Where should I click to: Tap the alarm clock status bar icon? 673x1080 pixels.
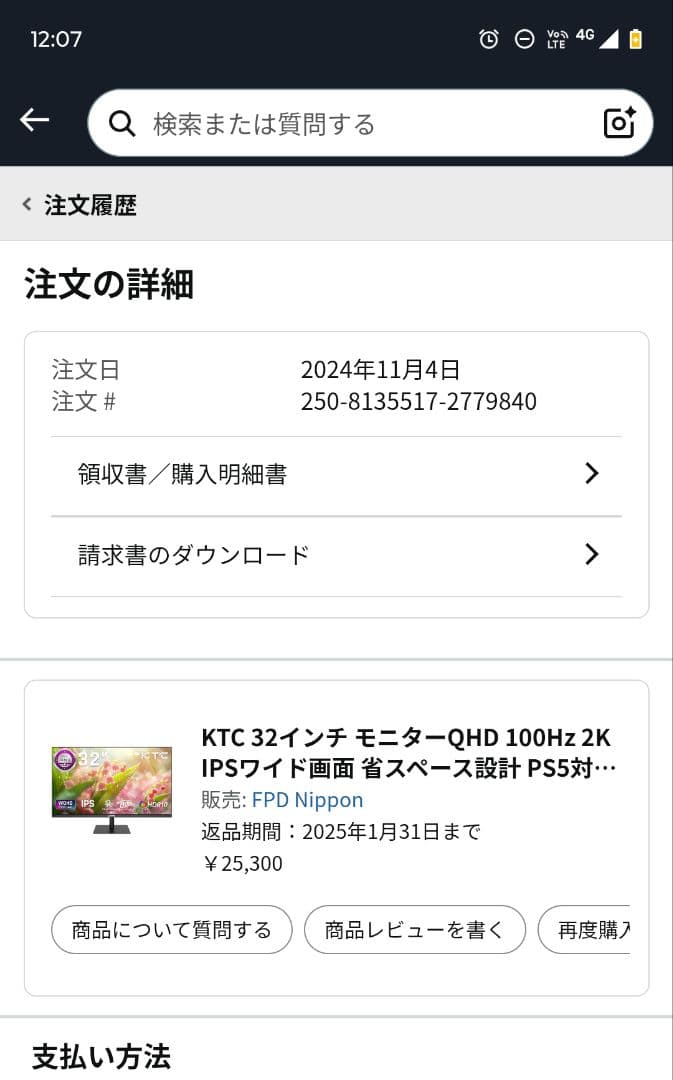pos(489,39)
